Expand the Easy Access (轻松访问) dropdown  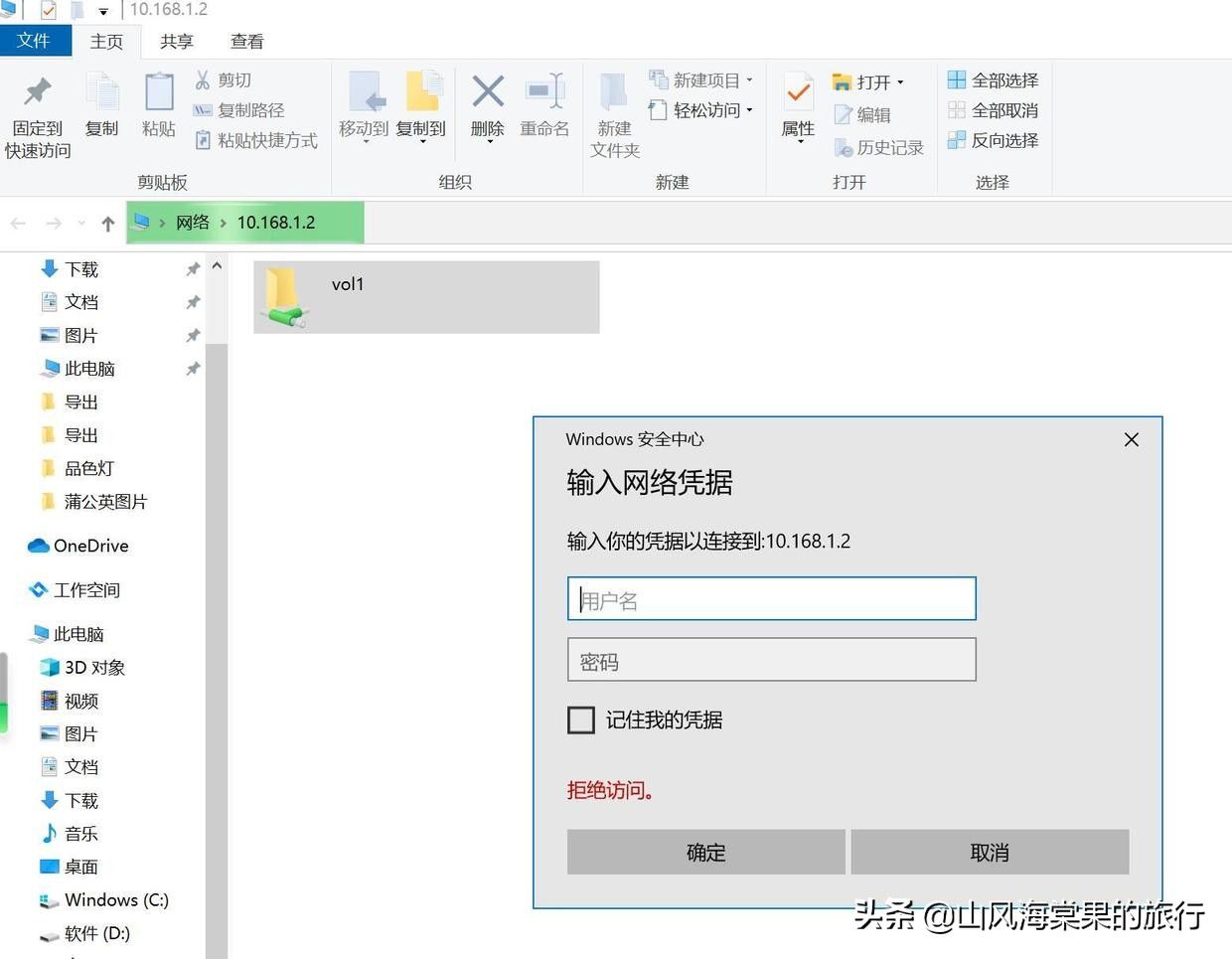[749, 110]
